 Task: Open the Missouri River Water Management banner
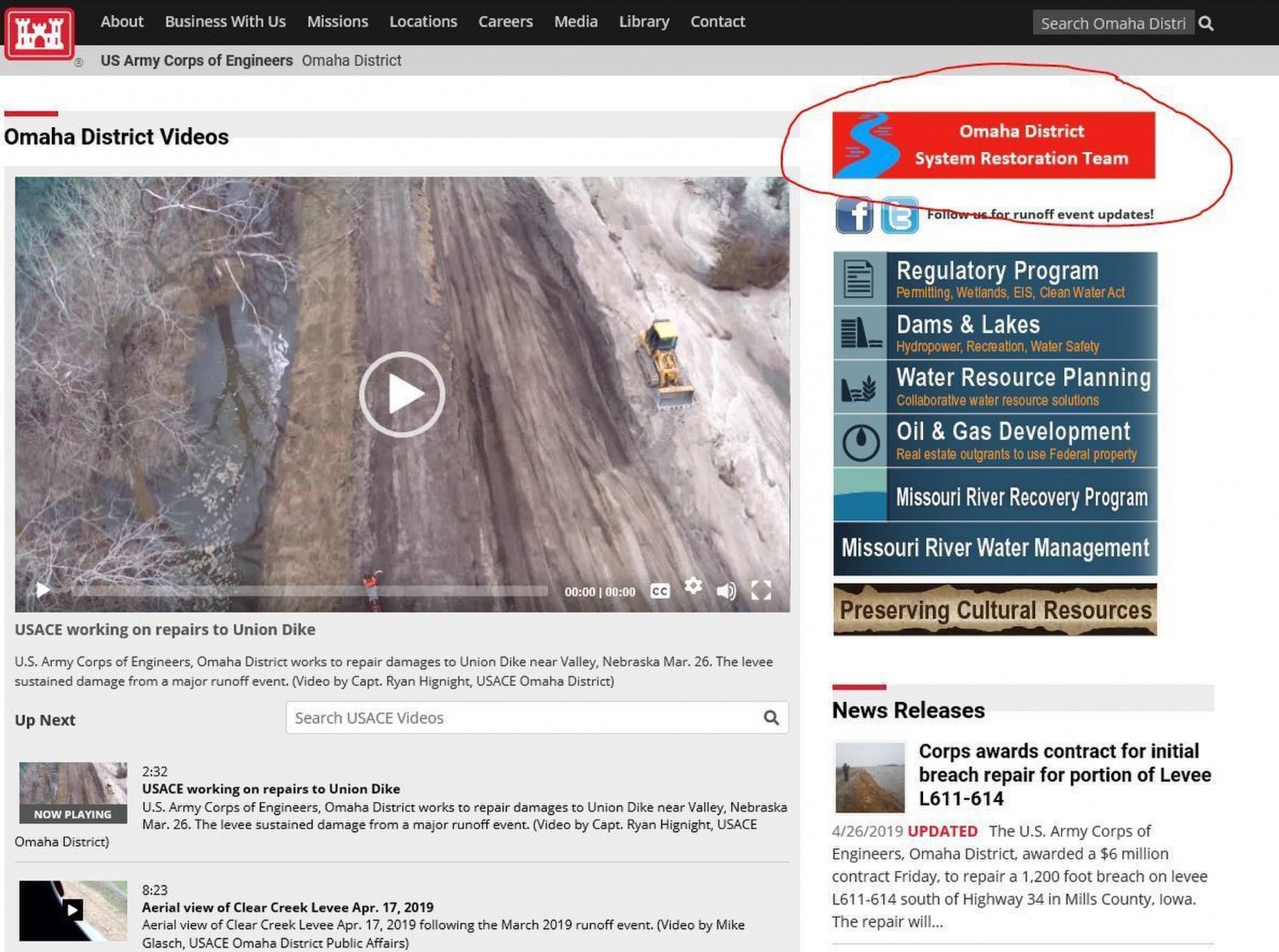coord(995,548)
